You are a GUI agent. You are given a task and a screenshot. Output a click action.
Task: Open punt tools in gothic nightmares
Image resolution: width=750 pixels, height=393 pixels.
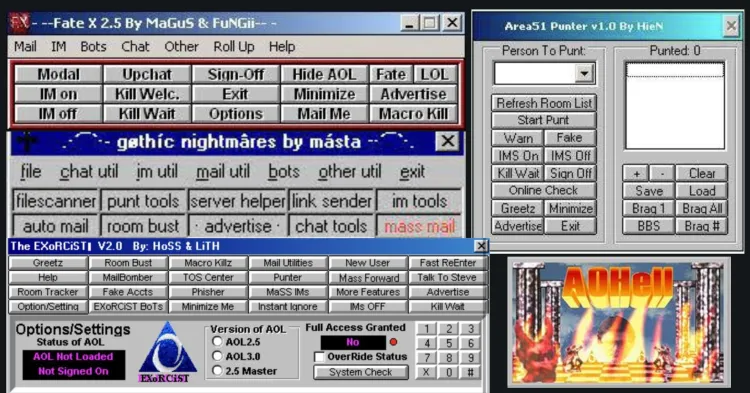[x=143, y=201]
